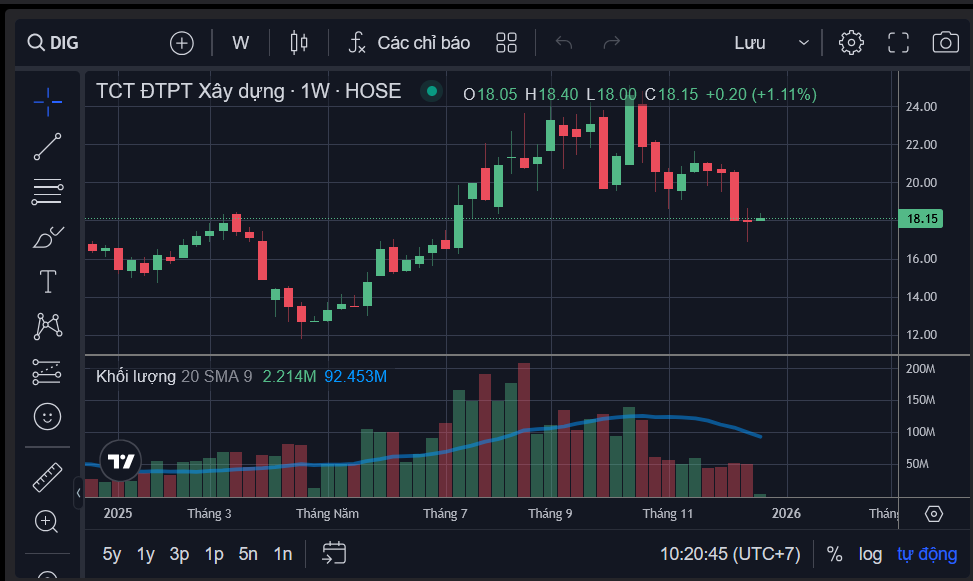
Task: Select the 3p time range
Action: [179, 554]
